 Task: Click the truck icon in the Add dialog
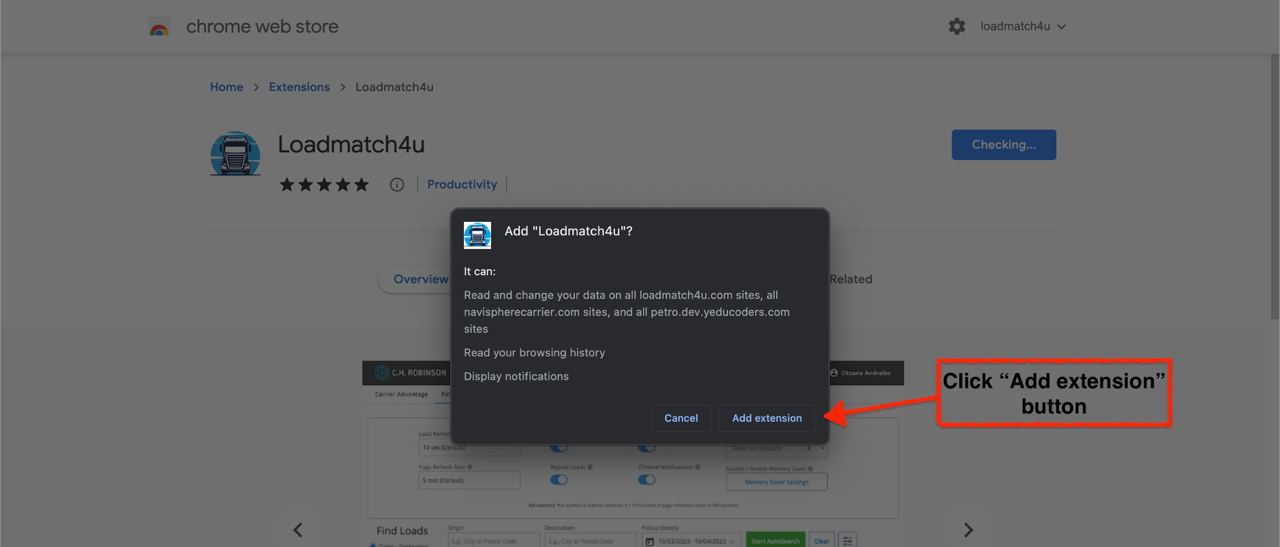click(477, 235)
